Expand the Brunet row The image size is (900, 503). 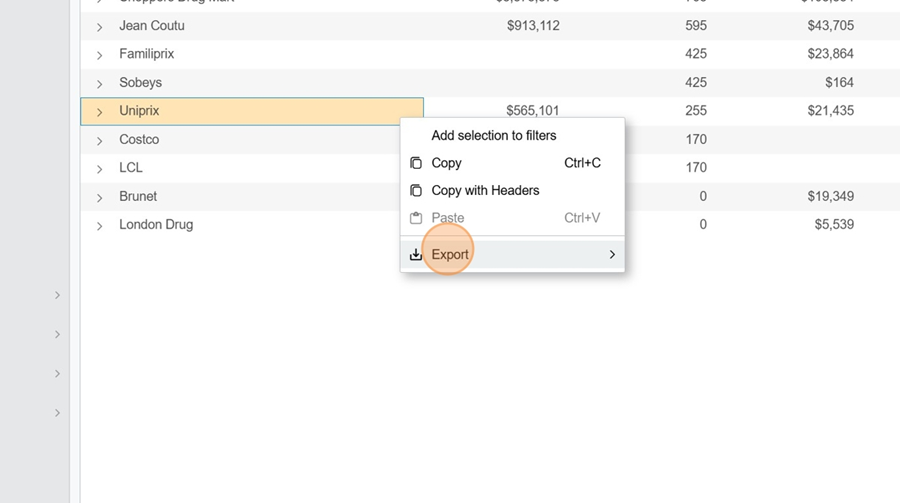(x=99, y=198)
